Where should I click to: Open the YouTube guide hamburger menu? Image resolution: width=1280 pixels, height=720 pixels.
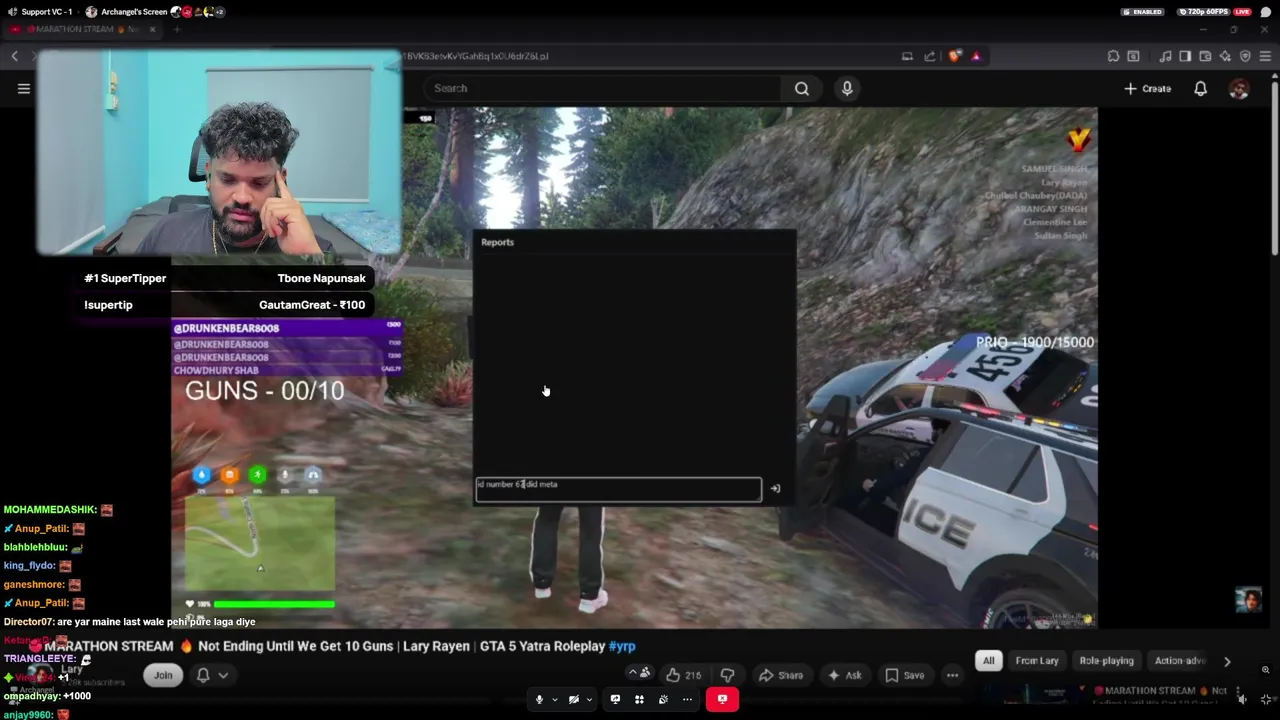[x=24, y=88]
